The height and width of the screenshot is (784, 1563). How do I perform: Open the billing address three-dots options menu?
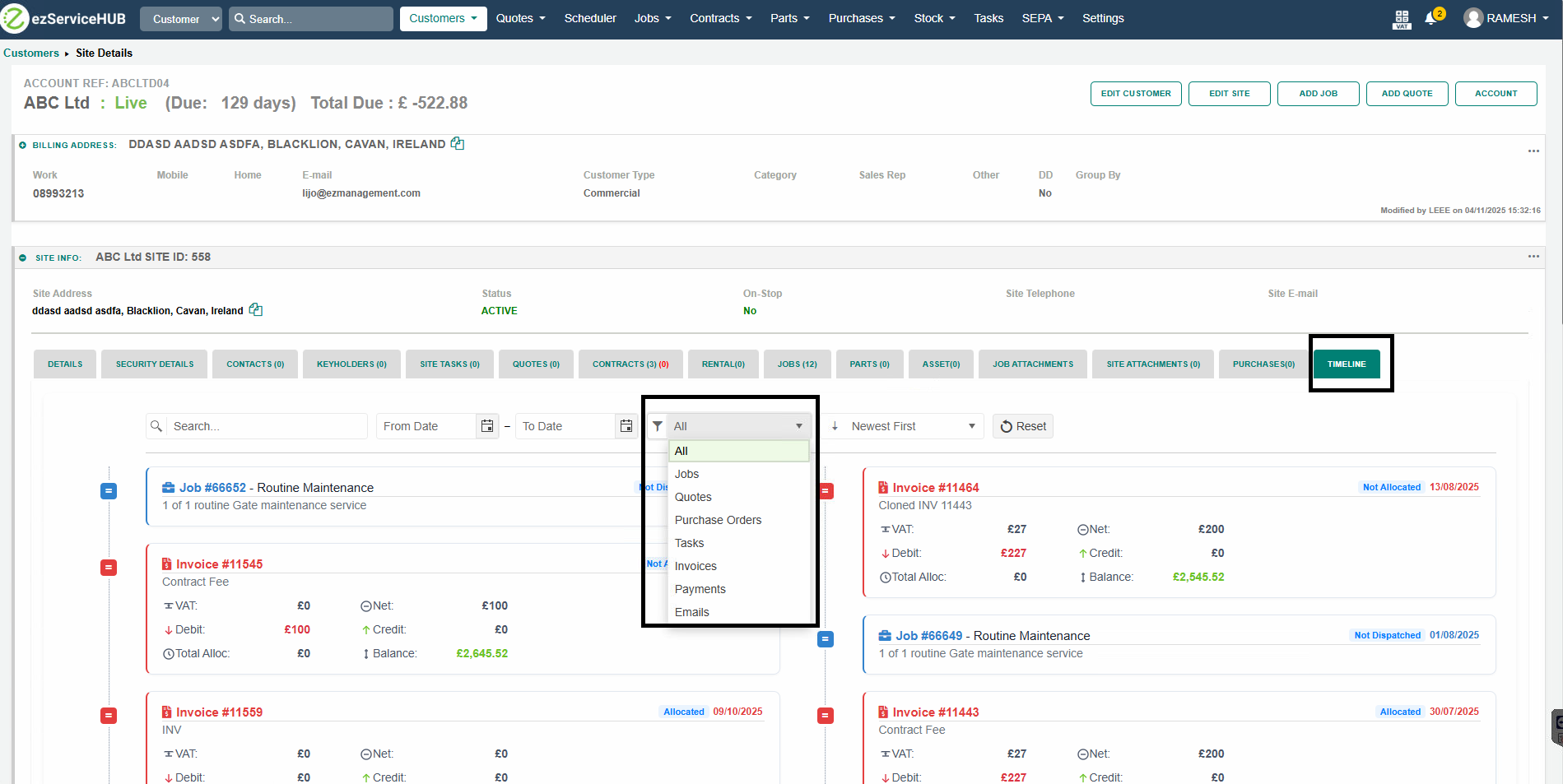pyautogui.click(x=1533, y=151)
